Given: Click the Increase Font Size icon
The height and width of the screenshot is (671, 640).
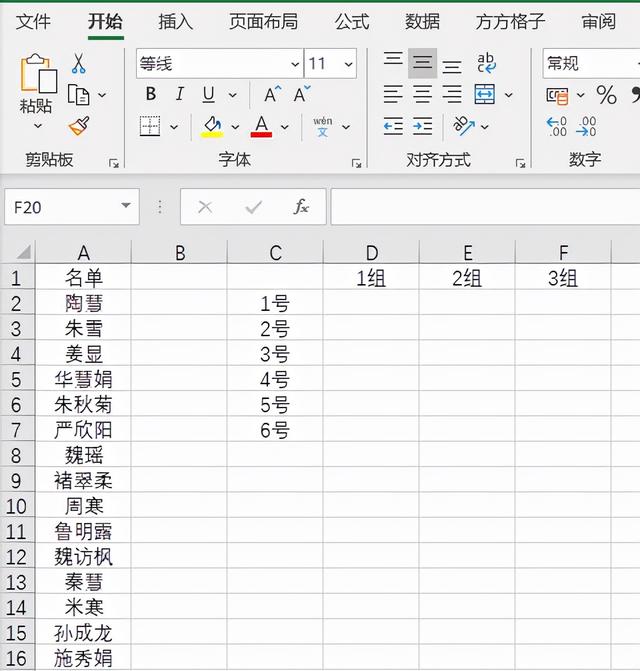Looking at the screenshot, I should coord(272,95).
